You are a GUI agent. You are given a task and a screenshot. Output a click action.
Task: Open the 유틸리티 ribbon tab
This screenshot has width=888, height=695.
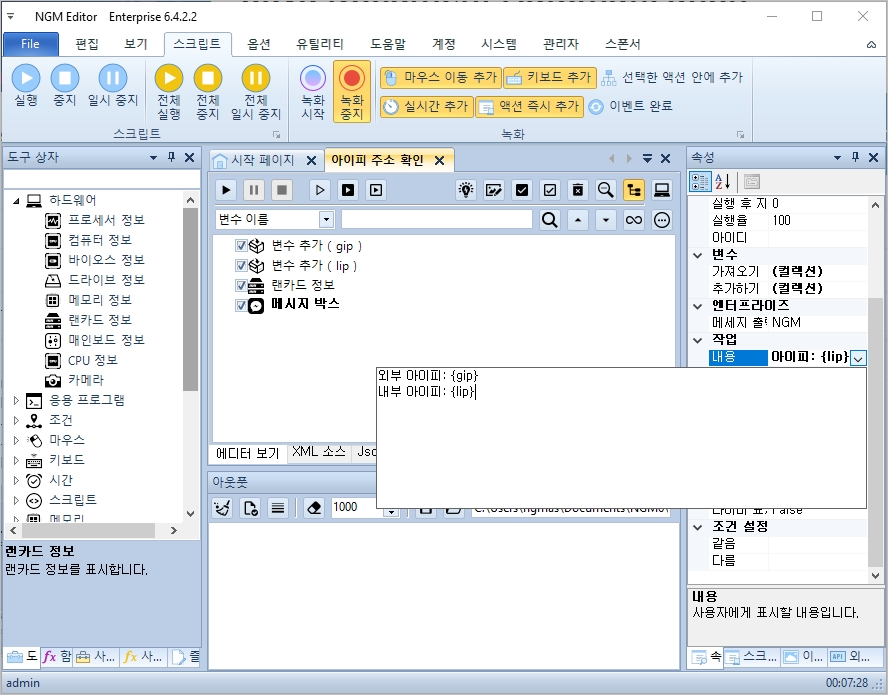click(320, 44)
